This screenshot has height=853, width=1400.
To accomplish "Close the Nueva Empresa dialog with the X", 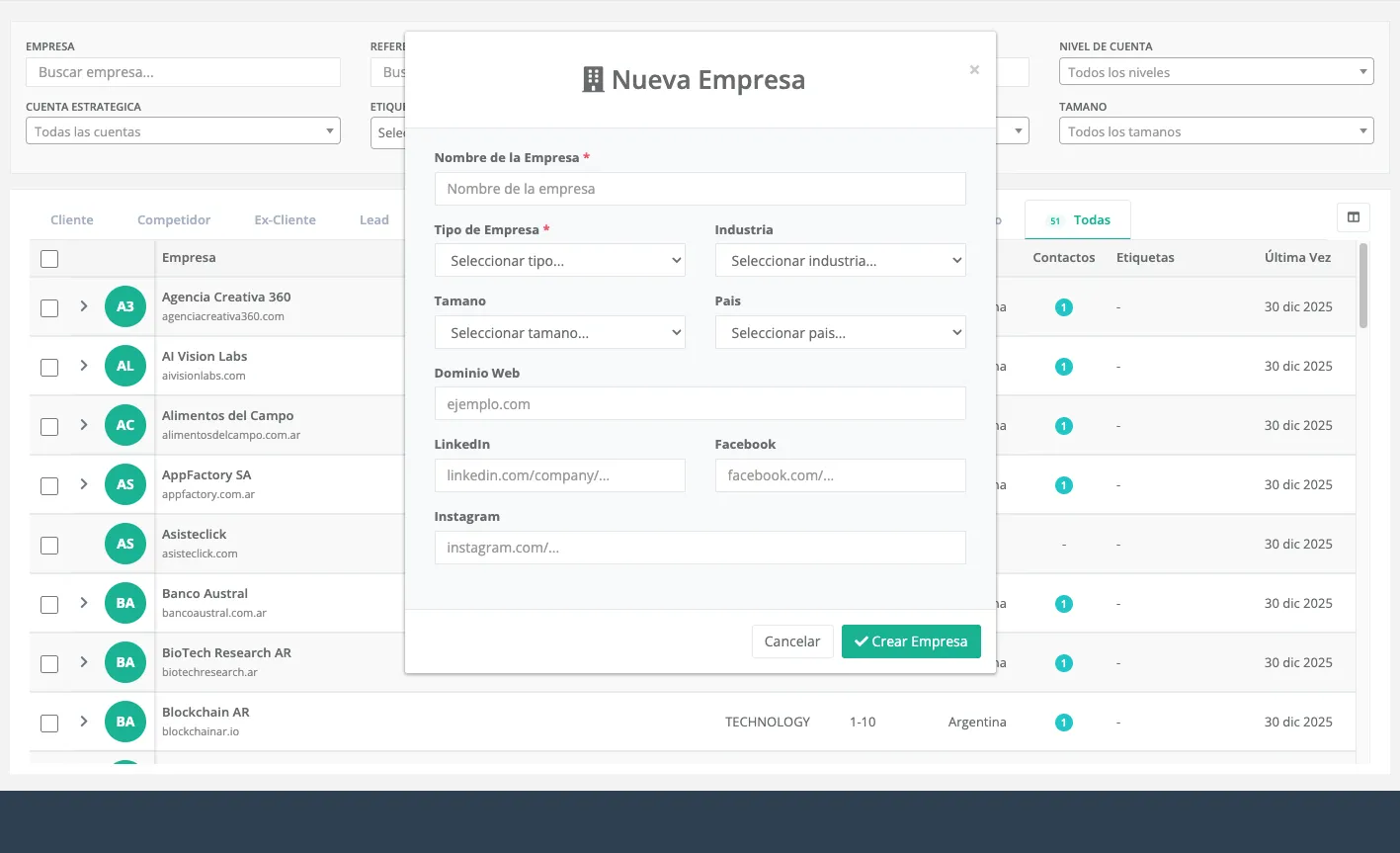I will [x=974, y=69].
